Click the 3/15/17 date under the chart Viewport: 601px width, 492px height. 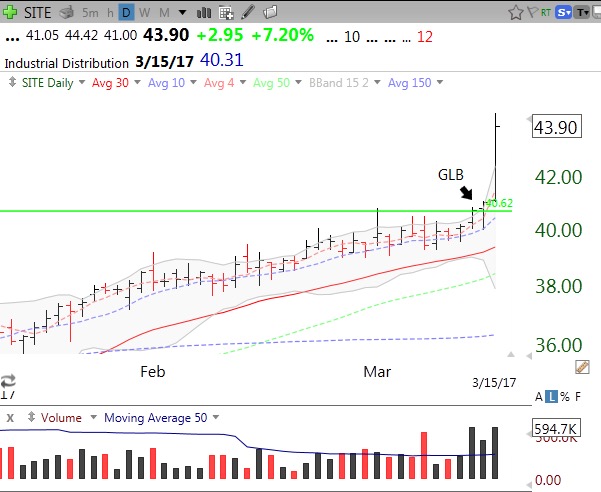click(x=494, y=382)
